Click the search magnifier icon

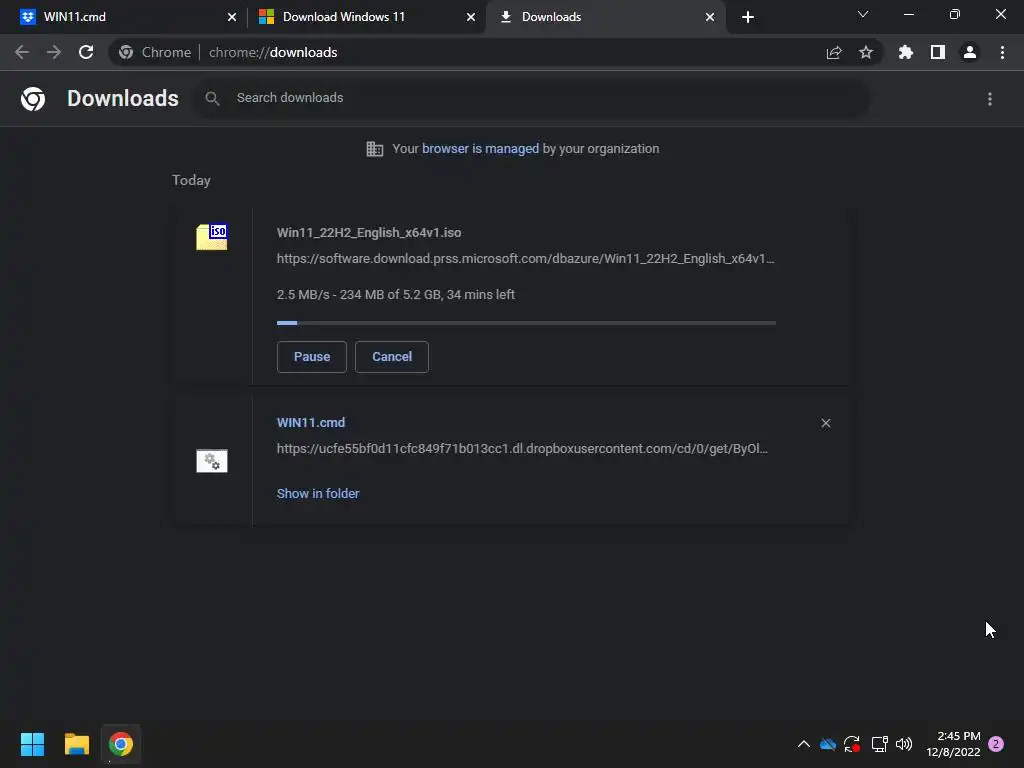pyautogui.click(x=212, y=99)
